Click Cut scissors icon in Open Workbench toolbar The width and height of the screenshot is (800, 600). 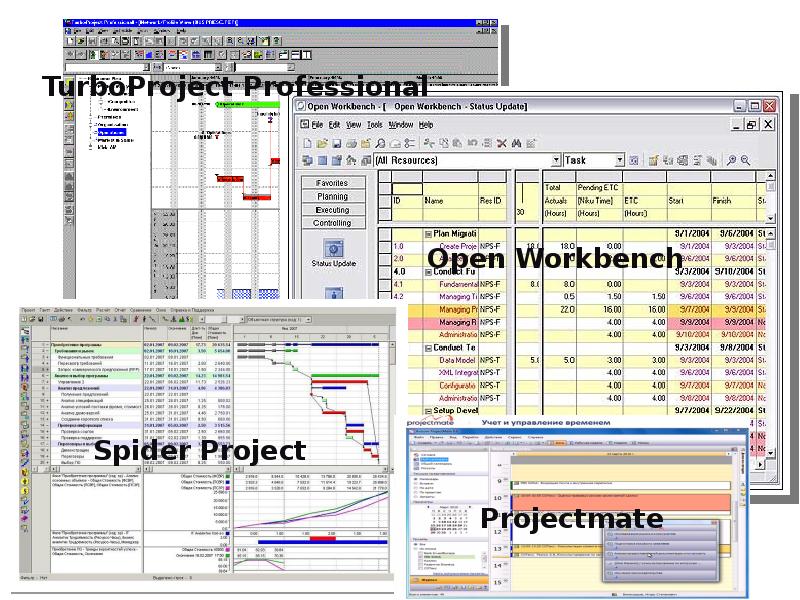click(429, 144)
